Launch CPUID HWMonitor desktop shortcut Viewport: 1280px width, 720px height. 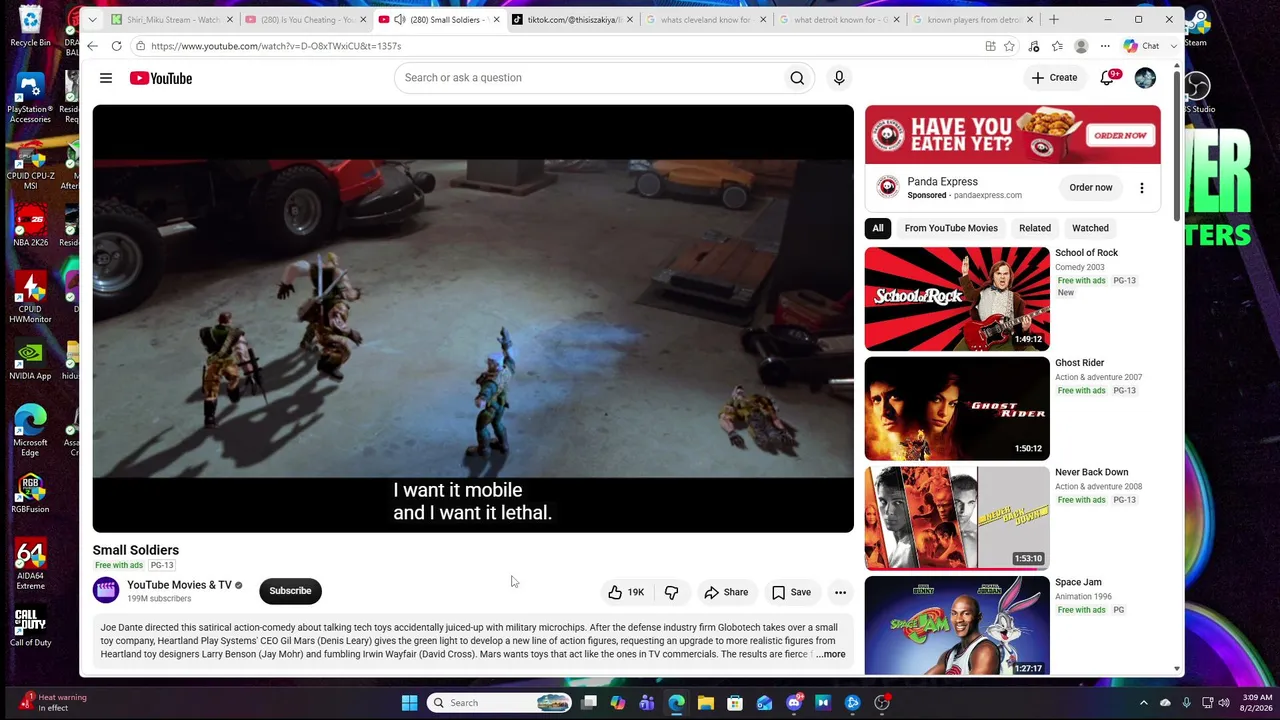pos(30,297)
